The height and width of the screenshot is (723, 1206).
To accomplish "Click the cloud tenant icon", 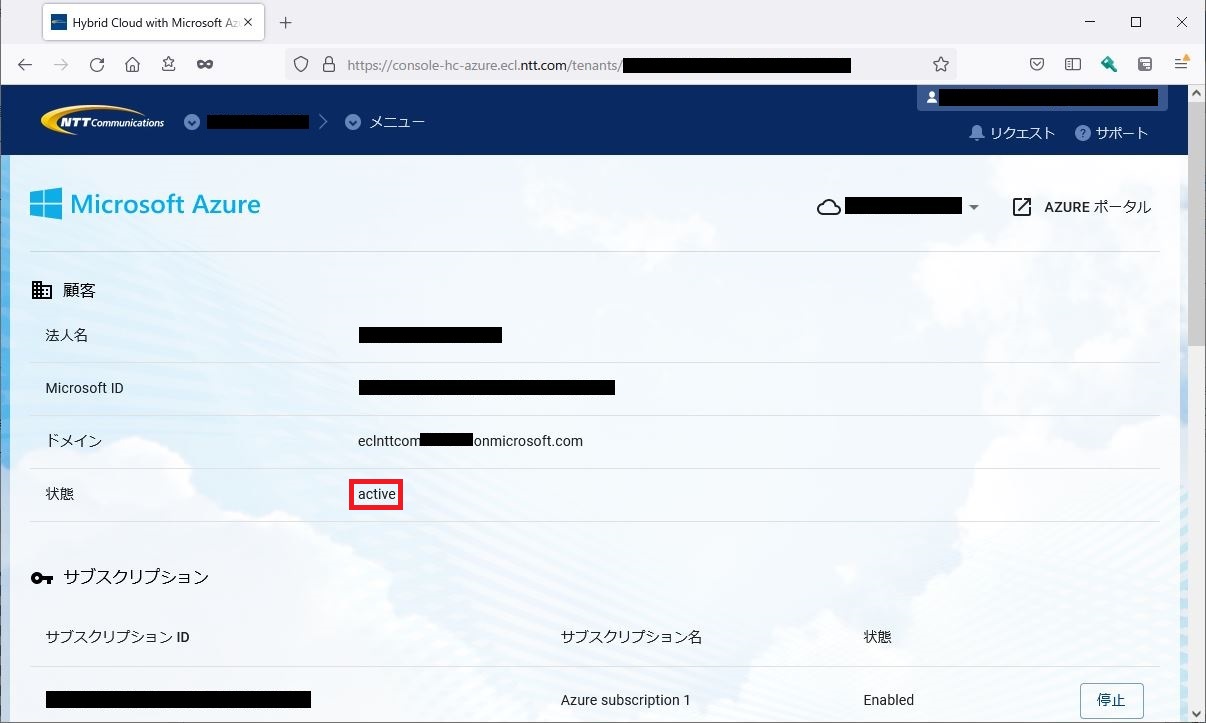I will (829, 207).
